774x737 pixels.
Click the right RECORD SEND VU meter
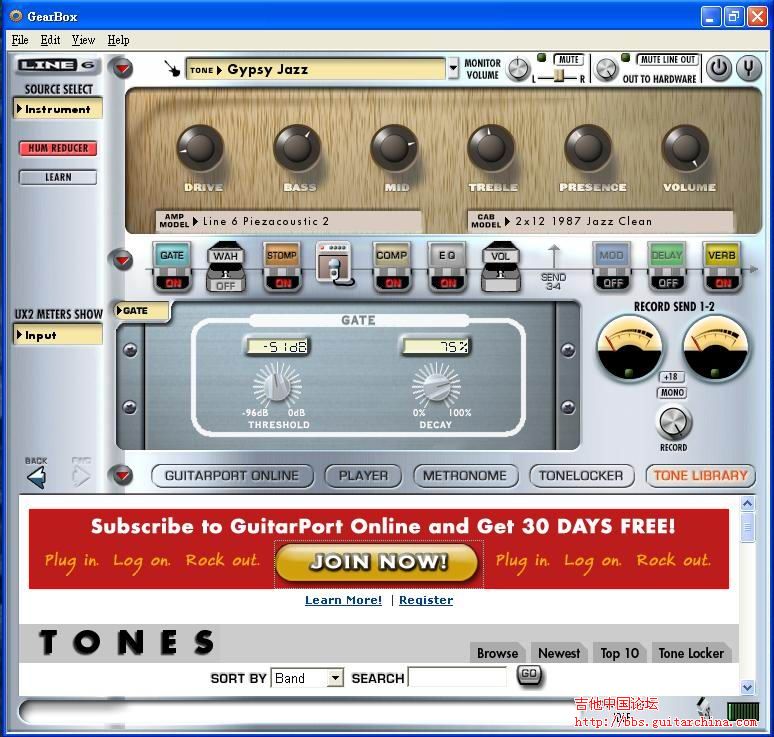715,349
